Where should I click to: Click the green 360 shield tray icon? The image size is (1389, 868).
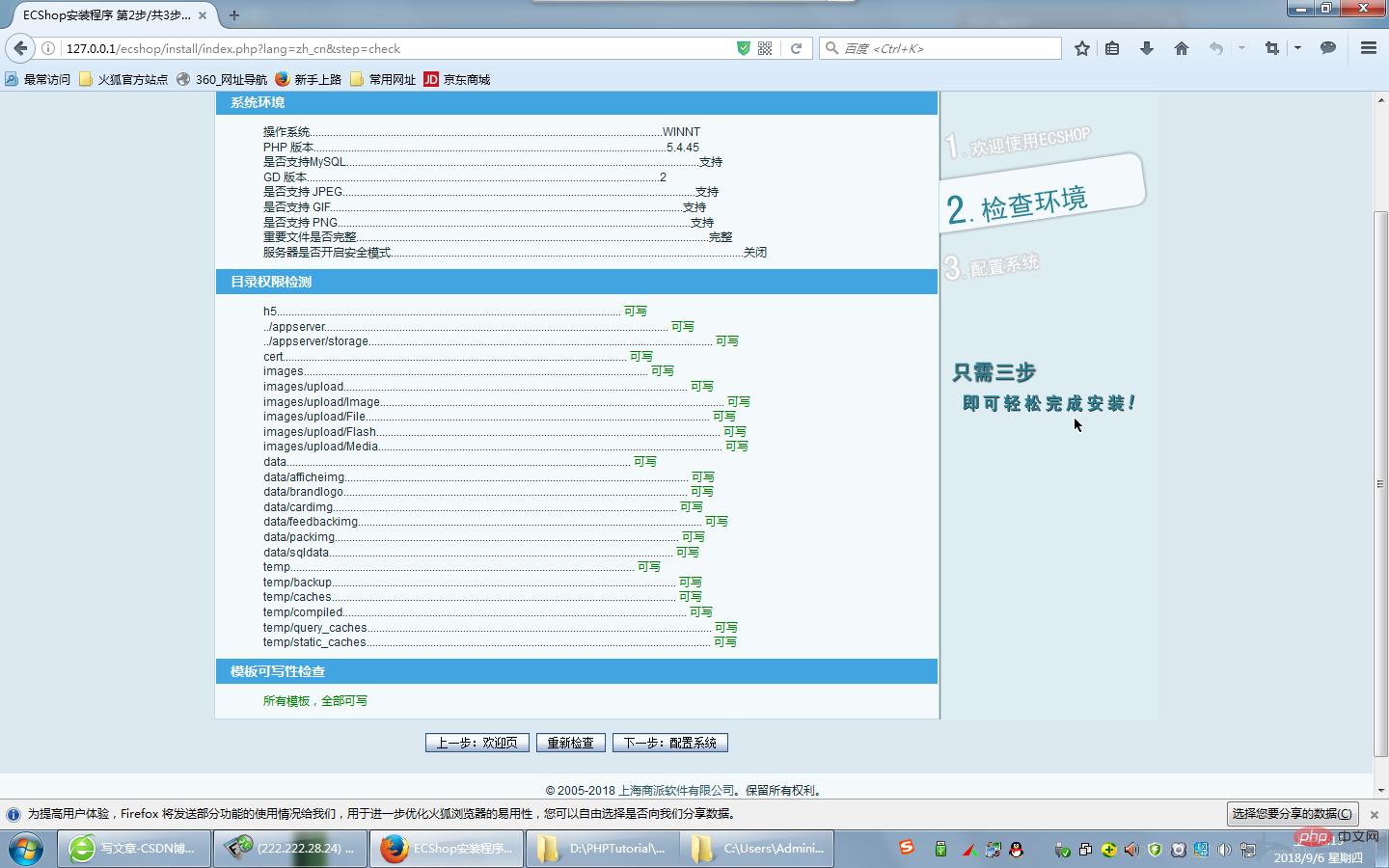click(x=1155, y=850)
